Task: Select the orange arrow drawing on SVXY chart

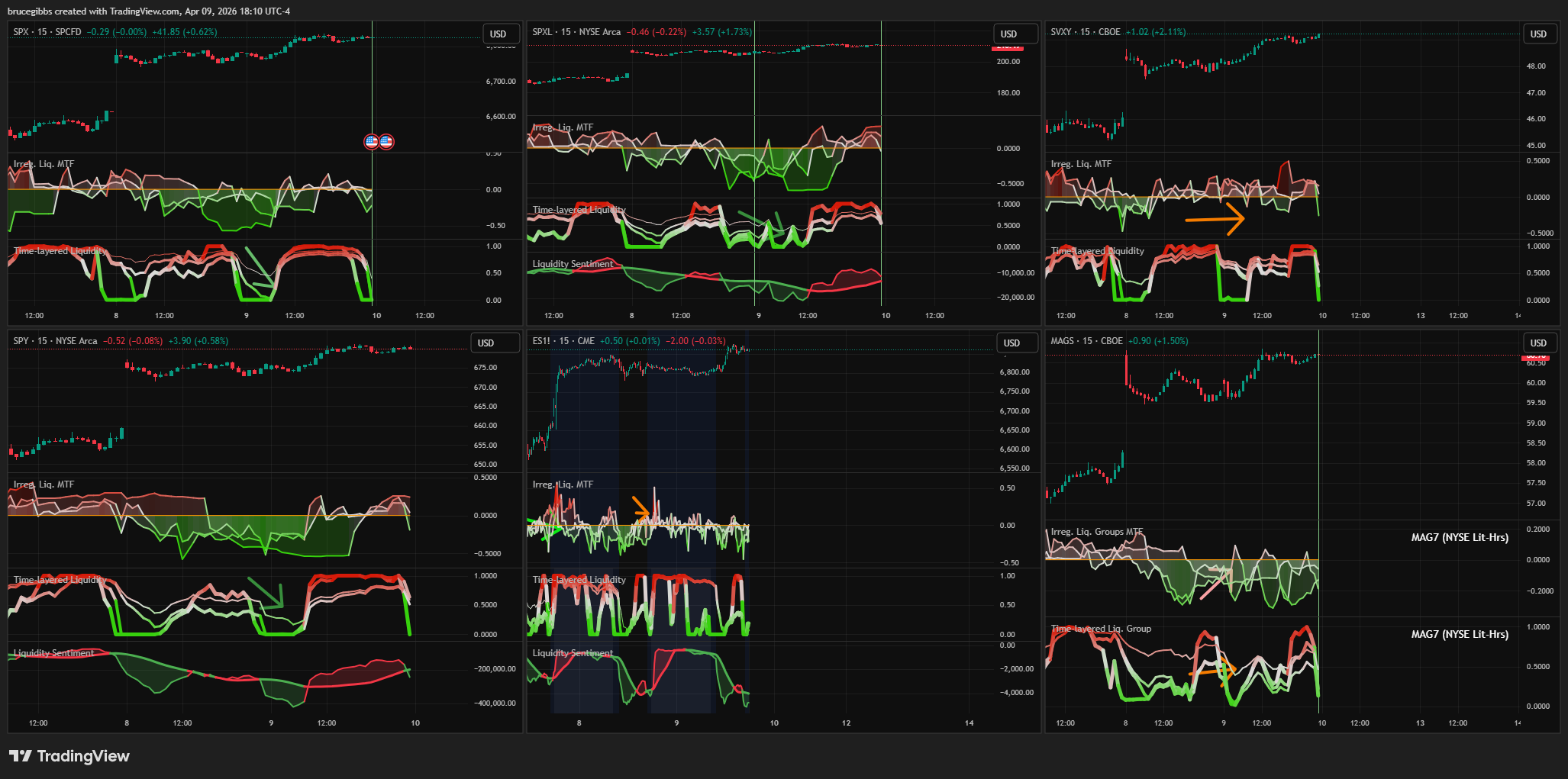Action: (1214, 219)
